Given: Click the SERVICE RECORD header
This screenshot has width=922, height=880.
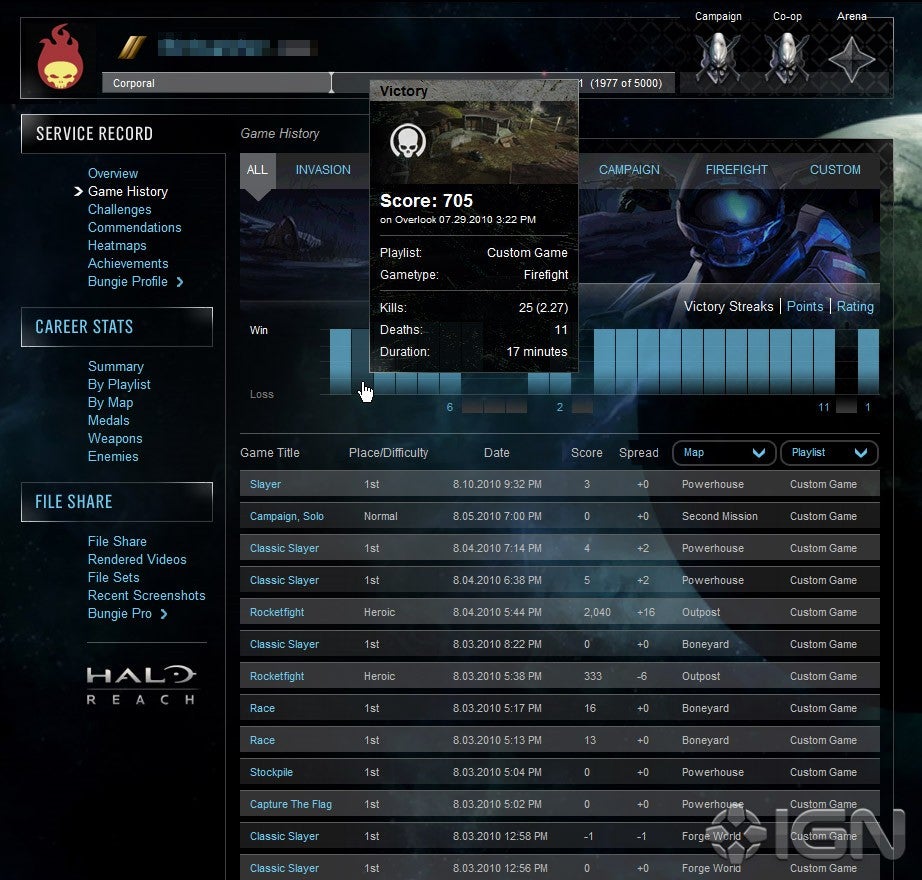Looking at the screenshot, I should coord(123,133).
